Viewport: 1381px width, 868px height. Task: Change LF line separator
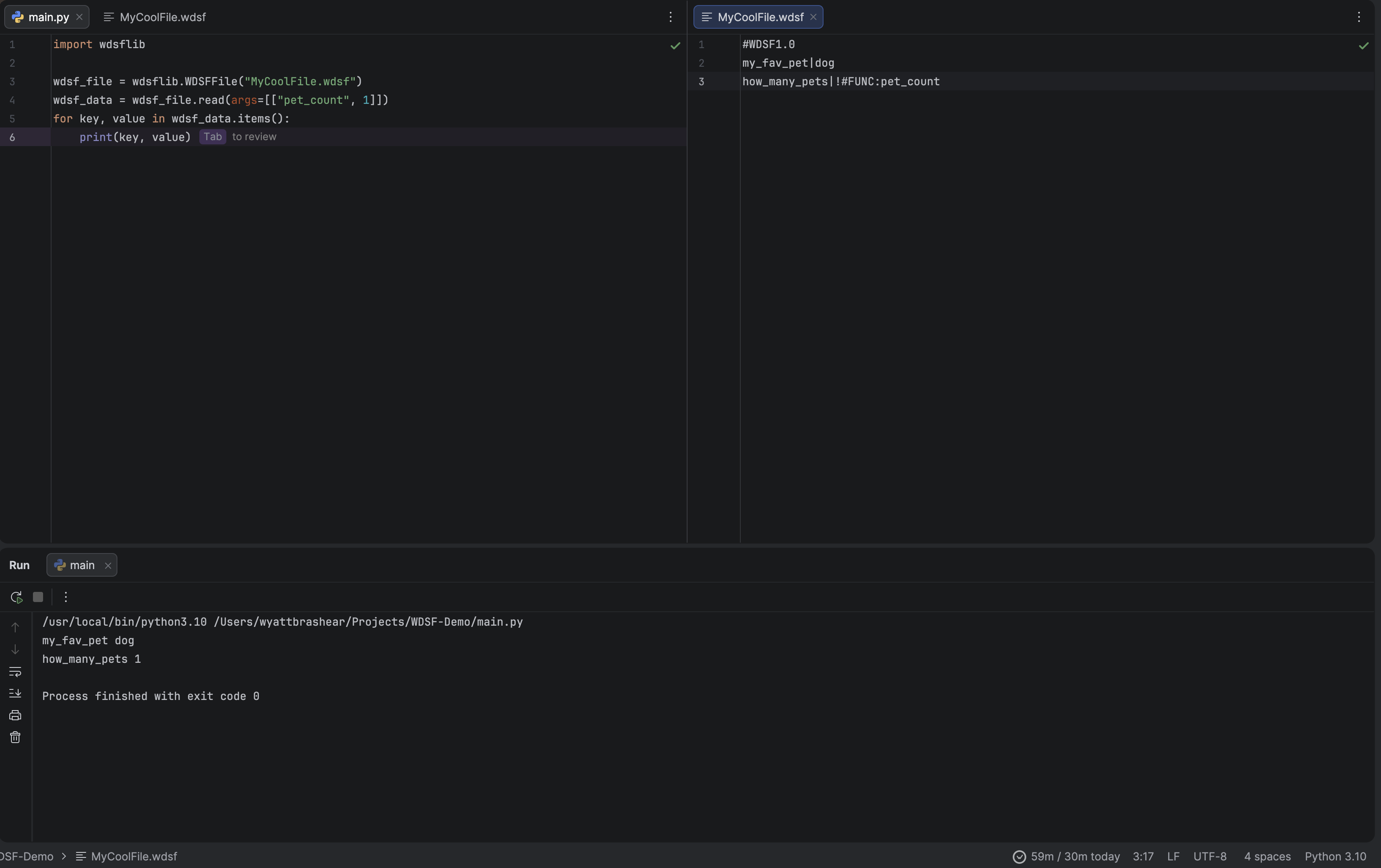point(1173,857)
